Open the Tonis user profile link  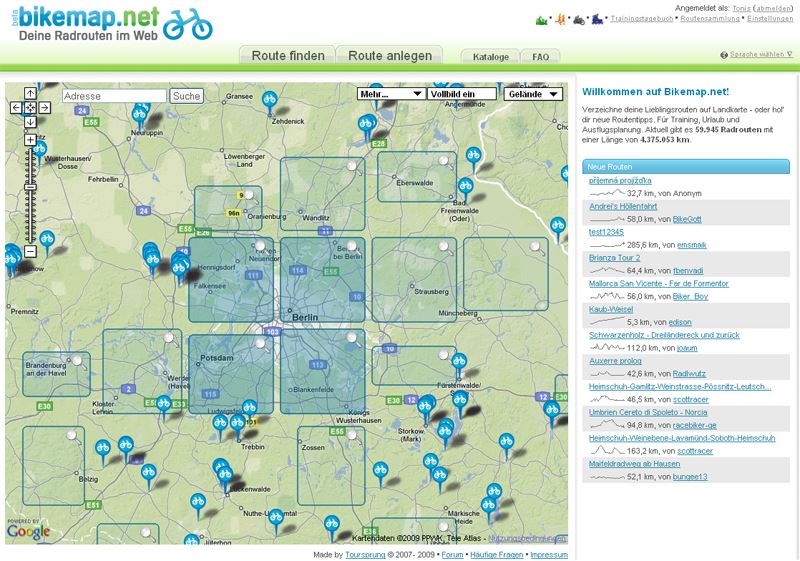[x=741, y=8]
